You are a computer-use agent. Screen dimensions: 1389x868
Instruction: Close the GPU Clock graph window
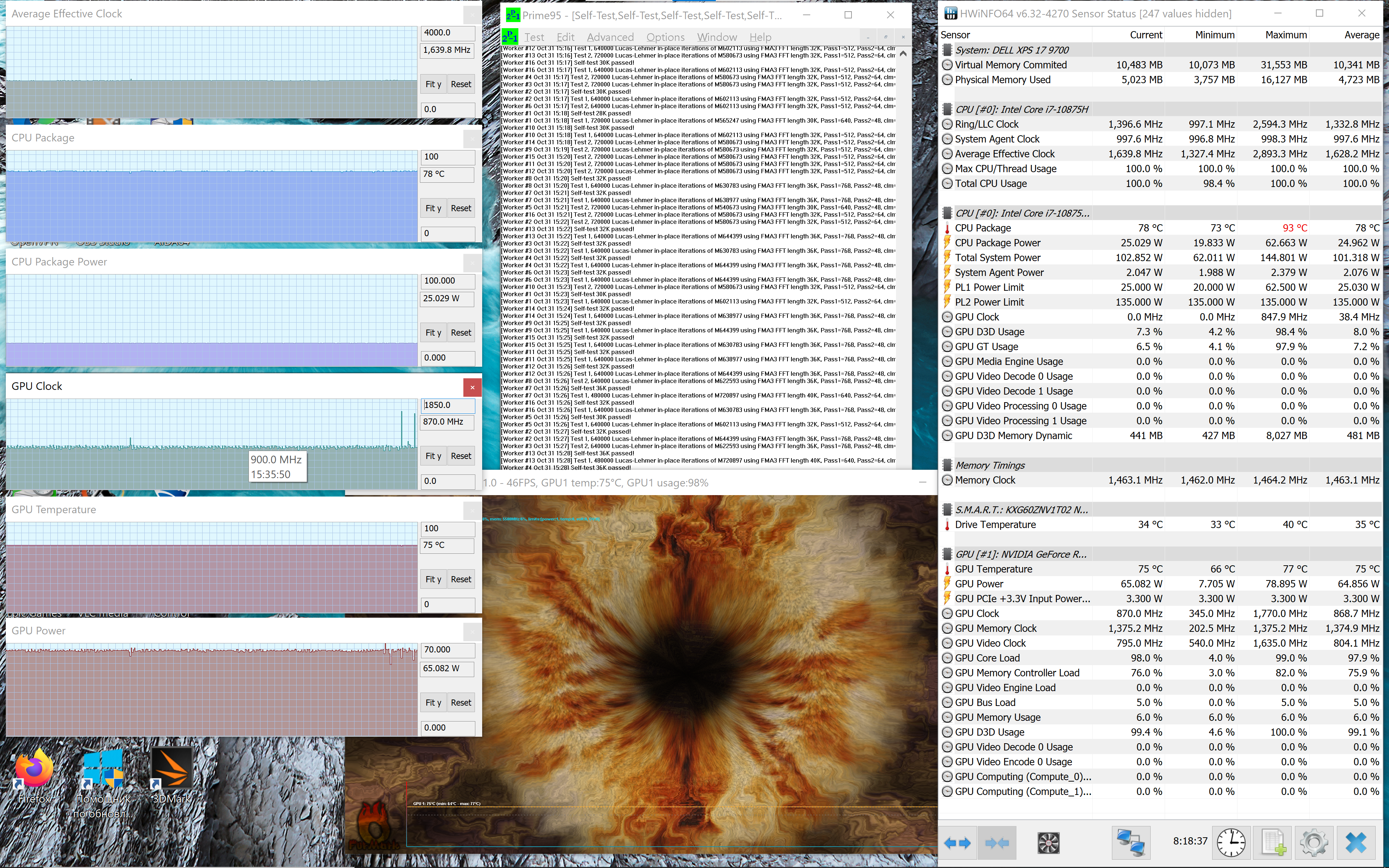(x=472, y=387)
